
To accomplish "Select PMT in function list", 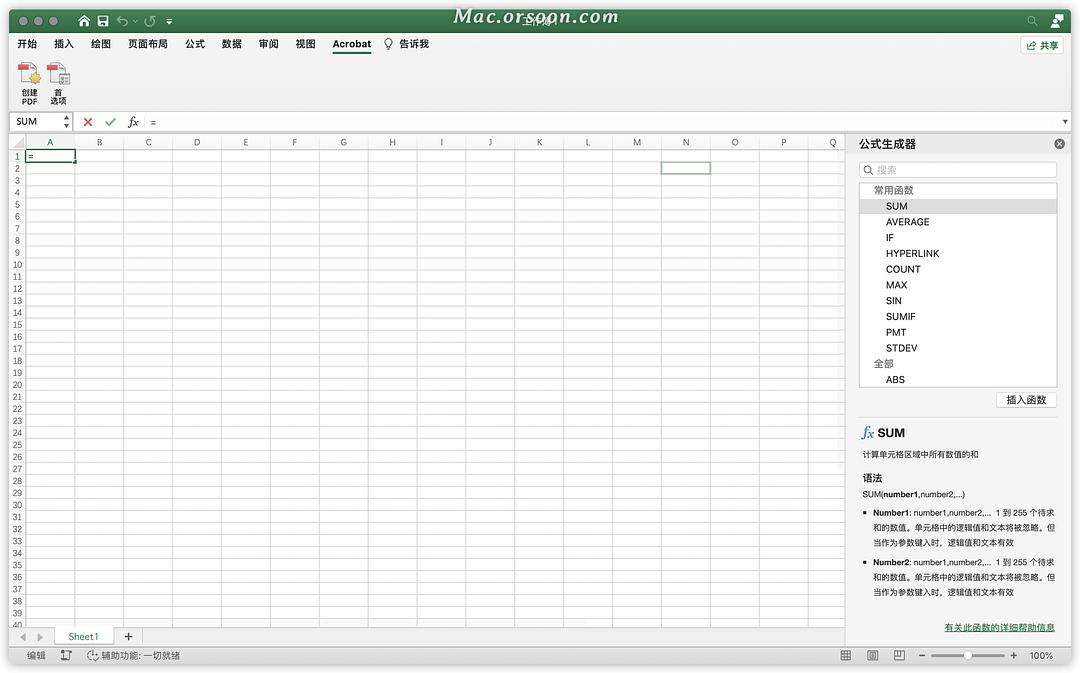I will point(958,333).
